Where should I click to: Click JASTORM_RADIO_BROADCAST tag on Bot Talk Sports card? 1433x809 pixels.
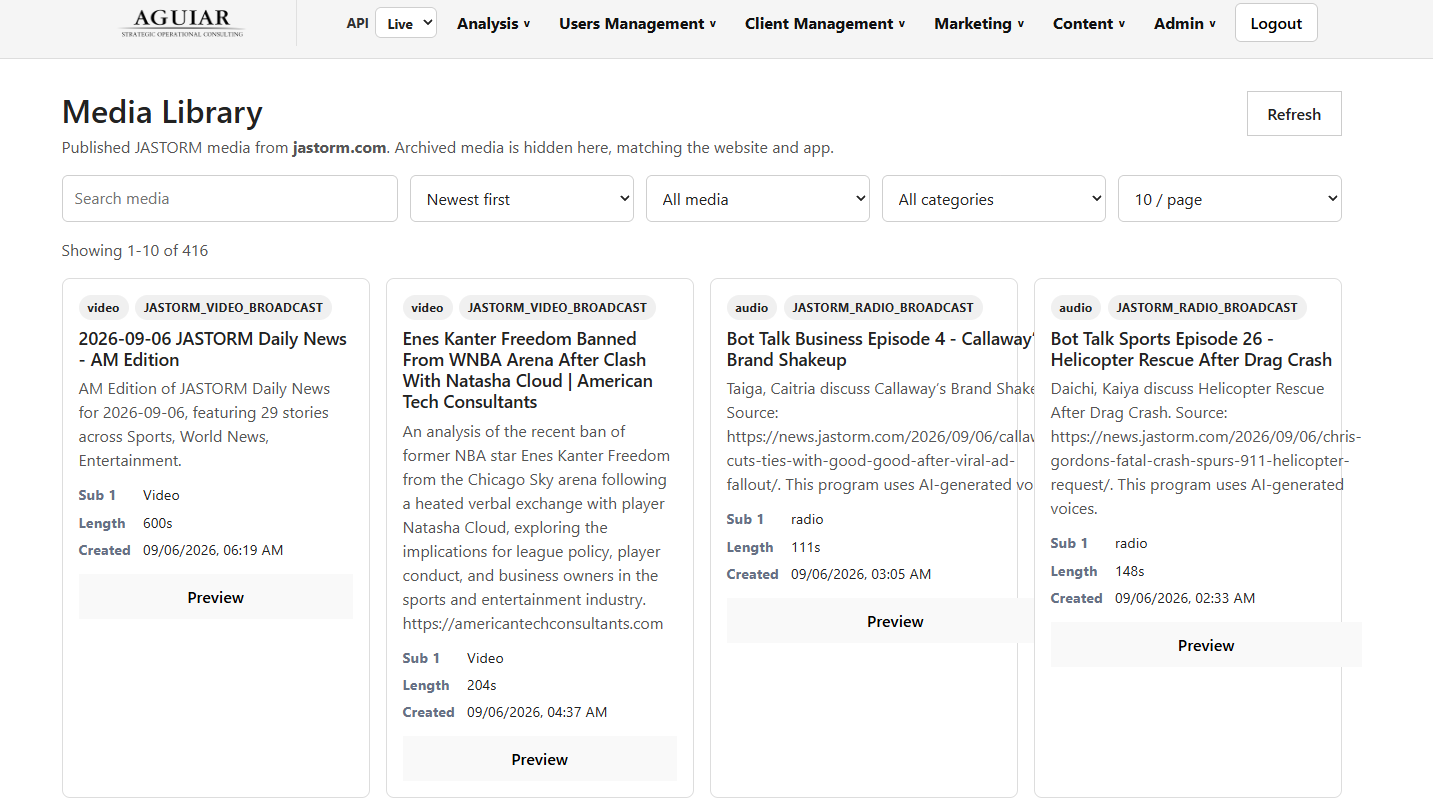pyautogui.click(x=1207, y=307)
